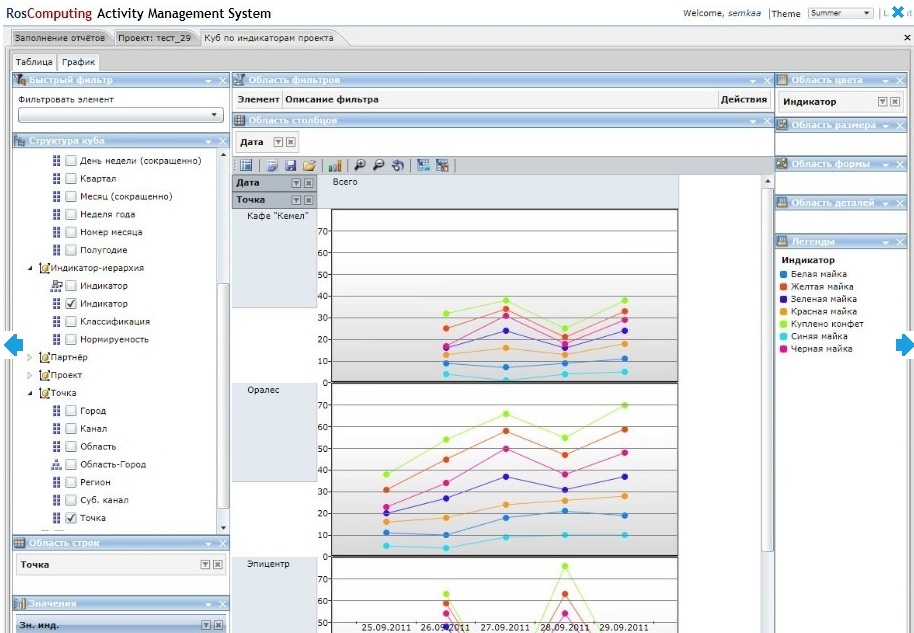Click the zoom out magnifier icon
Screen dimensions: 914x633
[378, 165]
